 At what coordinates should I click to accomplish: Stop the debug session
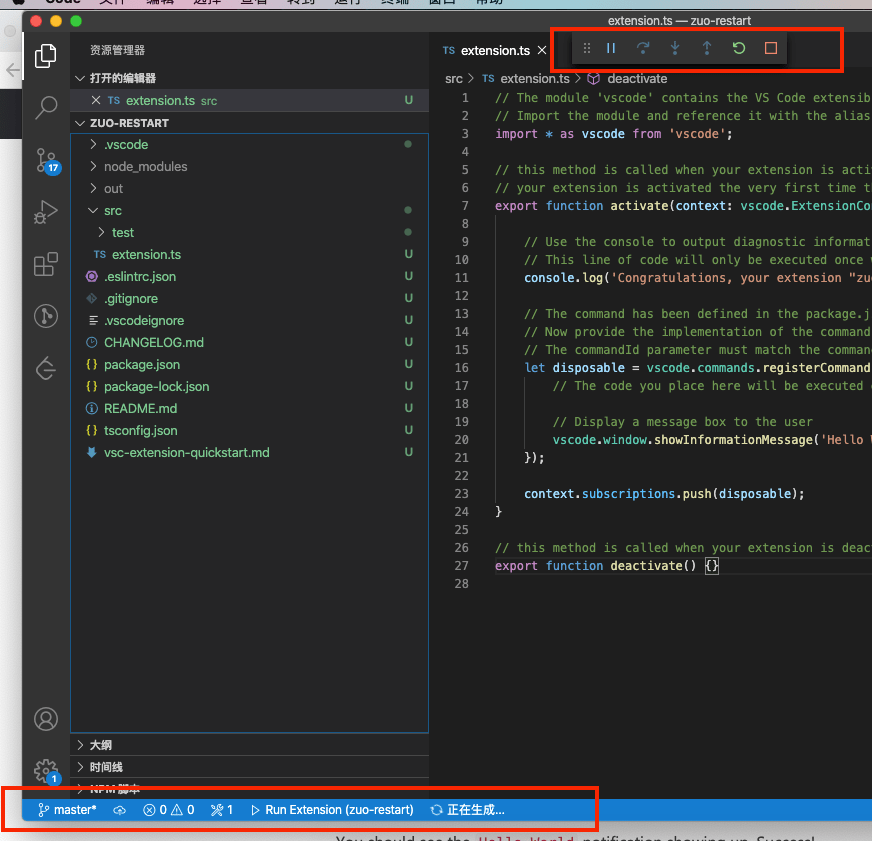click(770, 47)
